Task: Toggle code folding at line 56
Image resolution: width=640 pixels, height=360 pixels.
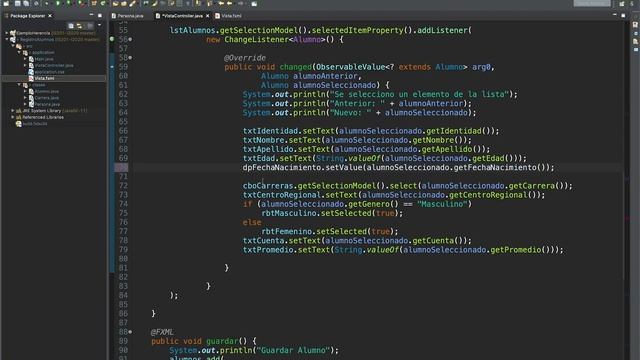Action: 130,40
